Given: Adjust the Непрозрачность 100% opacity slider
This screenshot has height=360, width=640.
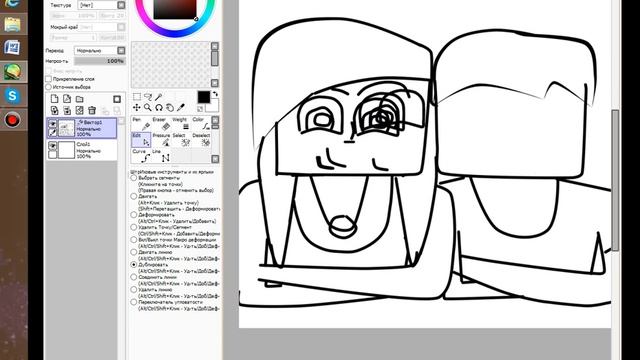Looking at the screenshot, I should [100, 61].
